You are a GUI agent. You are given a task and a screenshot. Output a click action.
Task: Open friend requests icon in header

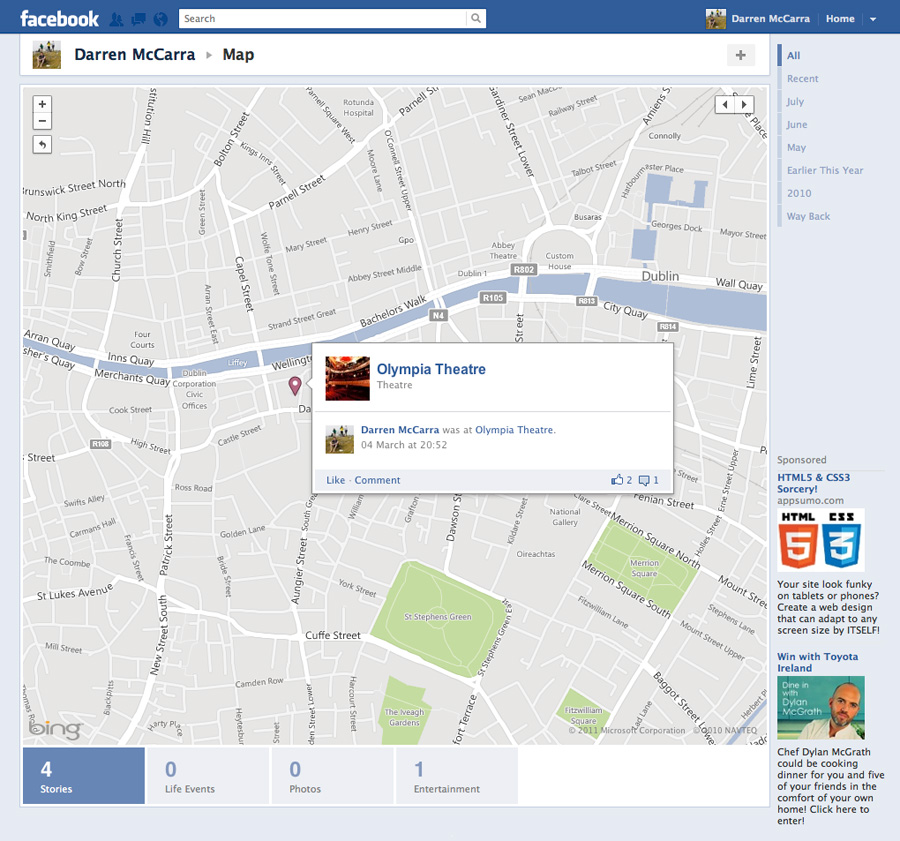[116, 19]
